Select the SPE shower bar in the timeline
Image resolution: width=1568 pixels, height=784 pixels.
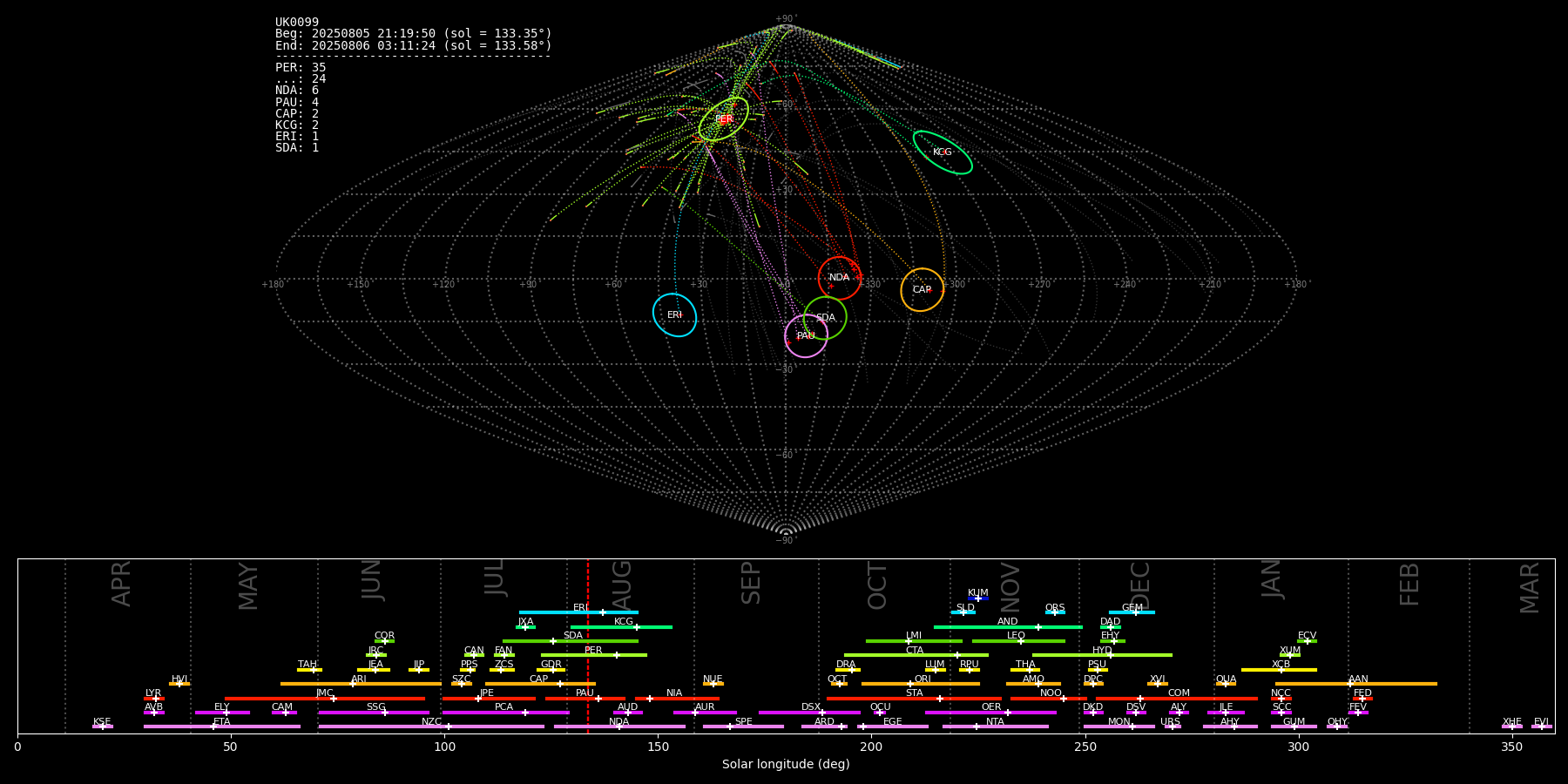(743, 727)
